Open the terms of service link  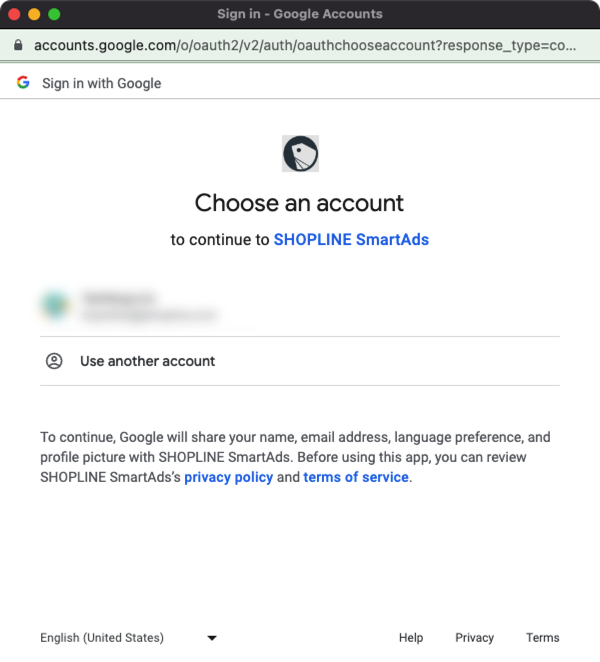click(x=356, y=477)
